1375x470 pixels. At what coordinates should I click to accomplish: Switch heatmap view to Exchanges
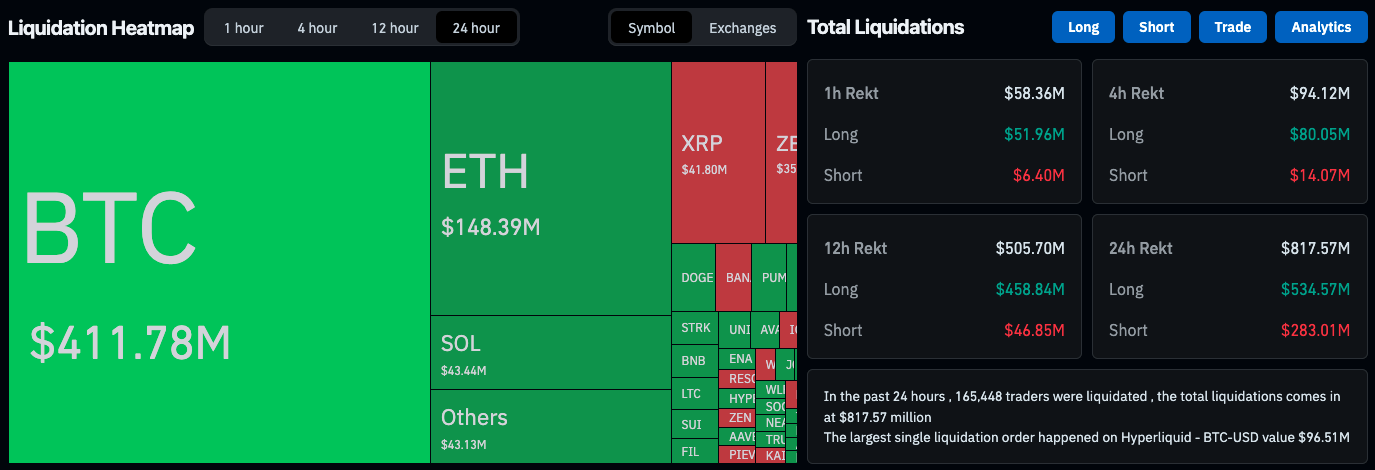coord(742,28)
